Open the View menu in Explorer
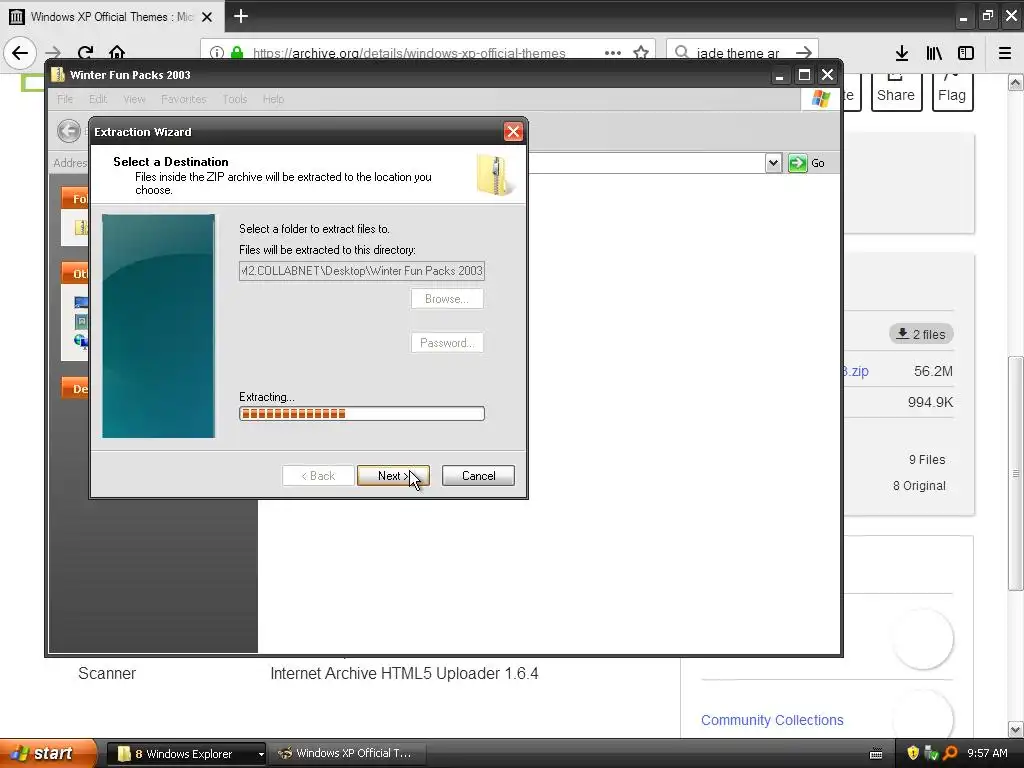The width and height of the screenshot is (1024, 768). tap(135, 99)
